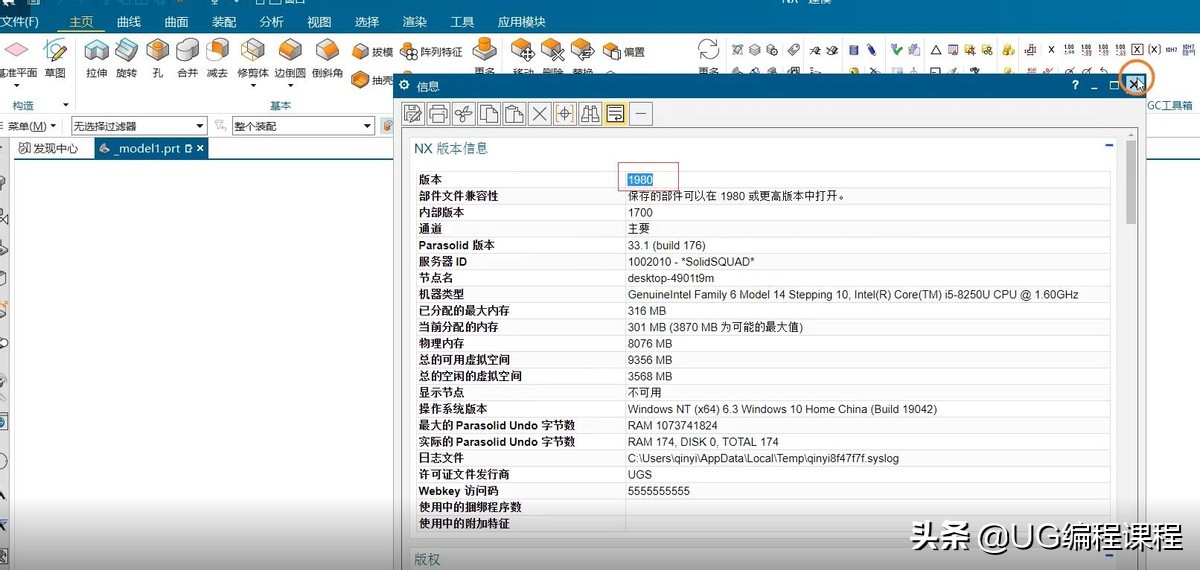Switch to the 曲线 ribbon tab
This screenshot has width=1200, height=570.
pos(129,21)
